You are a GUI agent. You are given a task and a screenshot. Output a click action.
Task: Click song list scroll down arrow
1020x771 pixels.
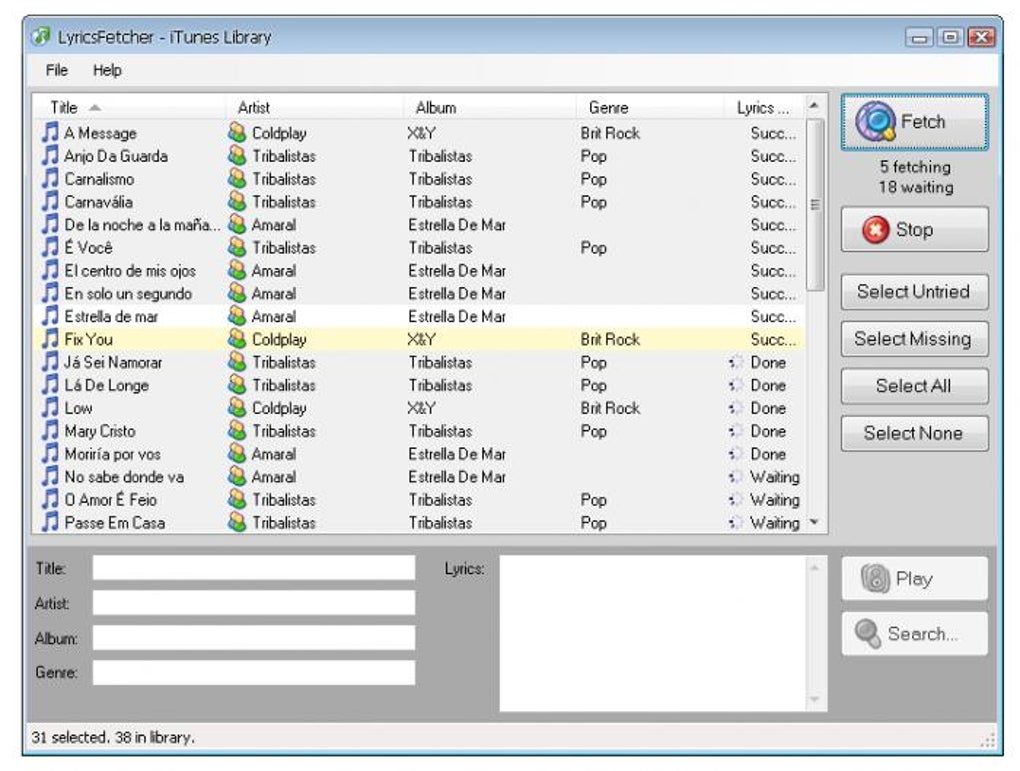pos(814,522)
